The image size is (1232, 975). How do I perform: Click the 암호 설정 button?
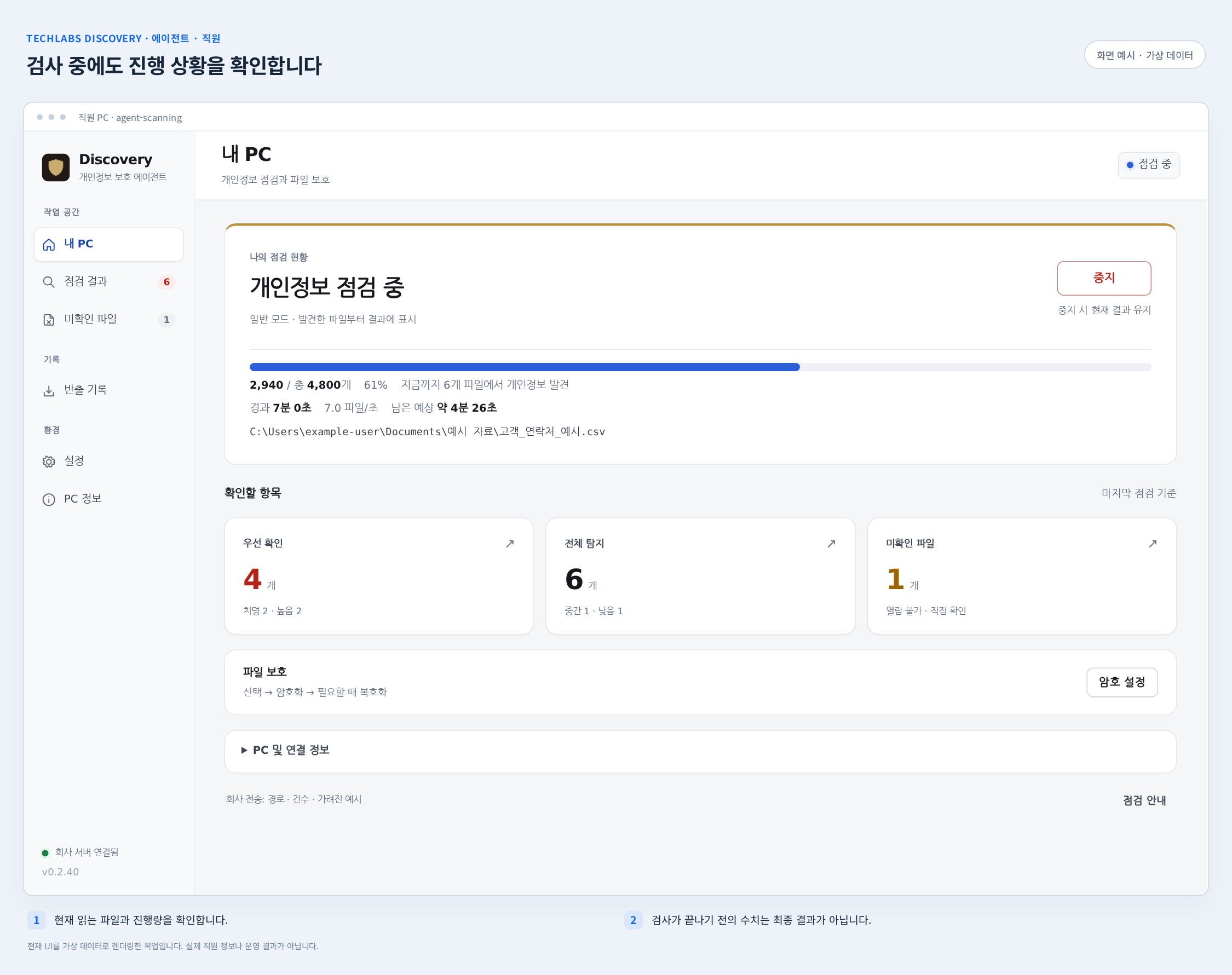[1122, 682]
